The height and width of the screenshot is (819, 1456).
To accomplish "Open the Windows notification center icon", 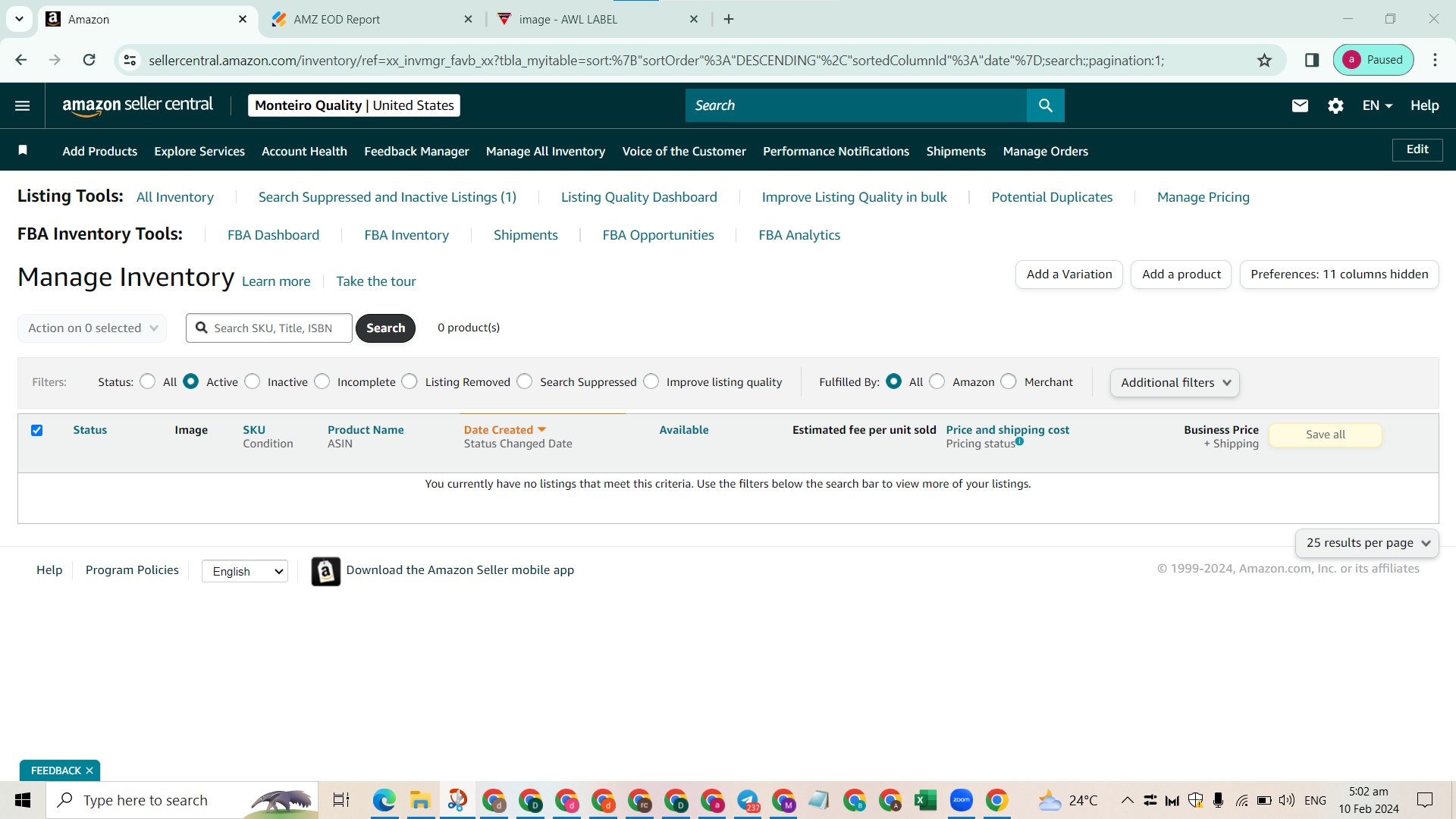I will coord(1425,800).
